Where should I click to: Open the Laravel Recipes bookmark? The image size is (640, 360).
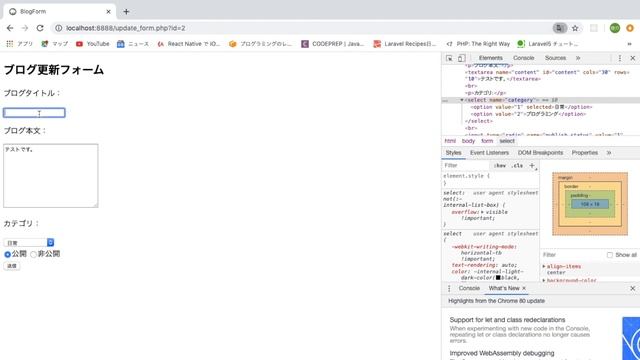click(x=405, y=44)
